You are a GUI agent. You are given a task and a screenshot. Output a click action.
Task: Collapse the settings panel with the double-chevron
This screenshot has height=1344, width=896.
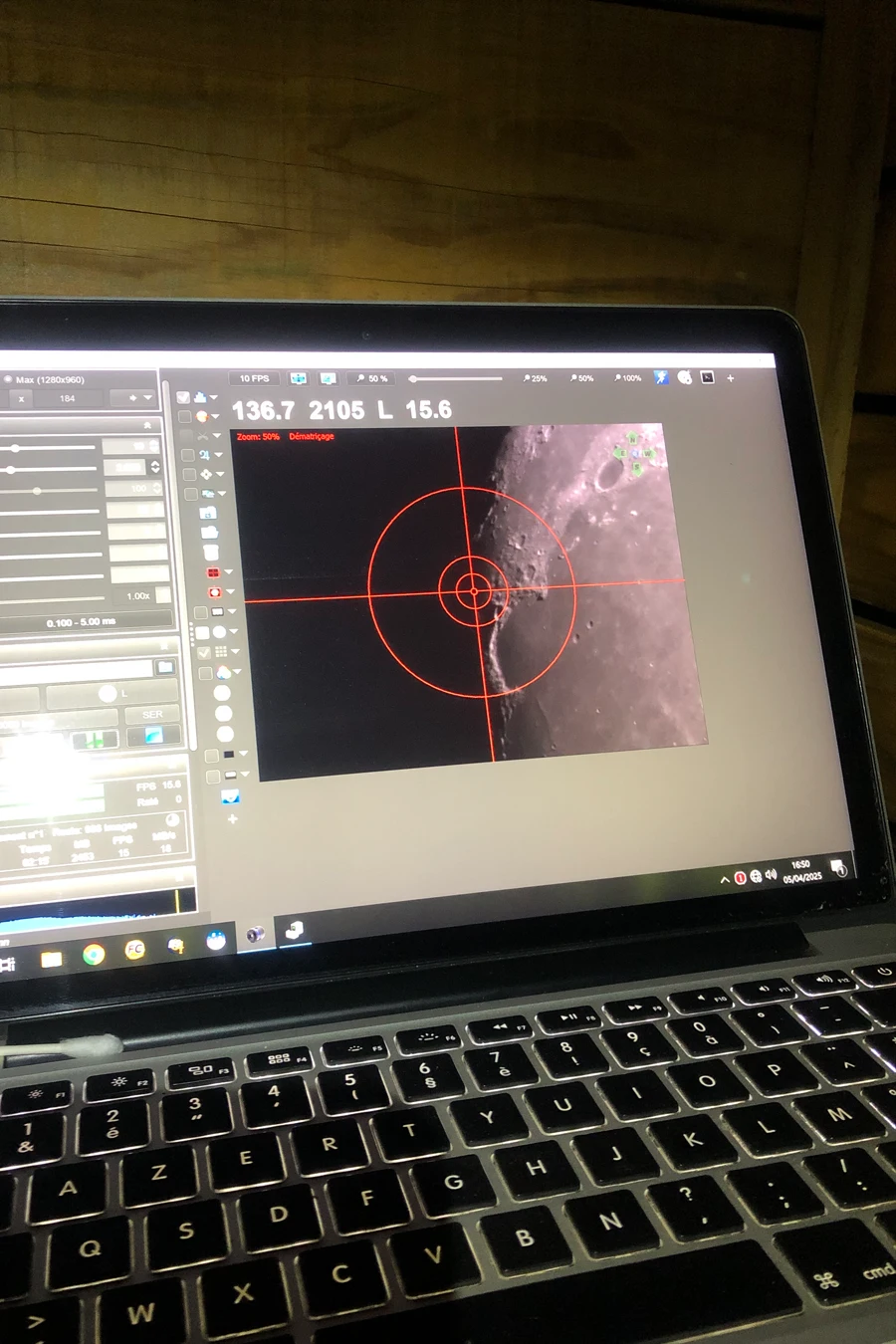pyautogui.click(x=148, y=425)
